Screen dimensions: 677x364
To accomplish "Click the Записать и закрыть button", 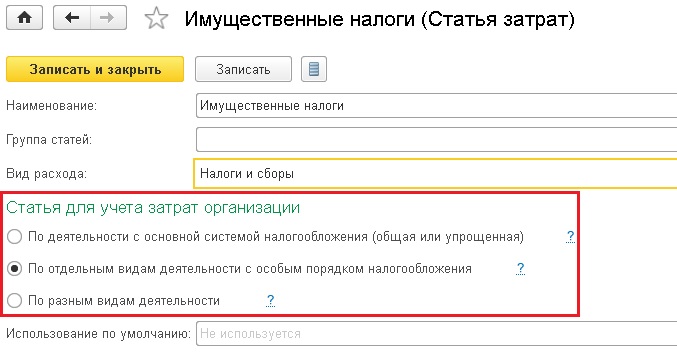I will tap(95, 69).
